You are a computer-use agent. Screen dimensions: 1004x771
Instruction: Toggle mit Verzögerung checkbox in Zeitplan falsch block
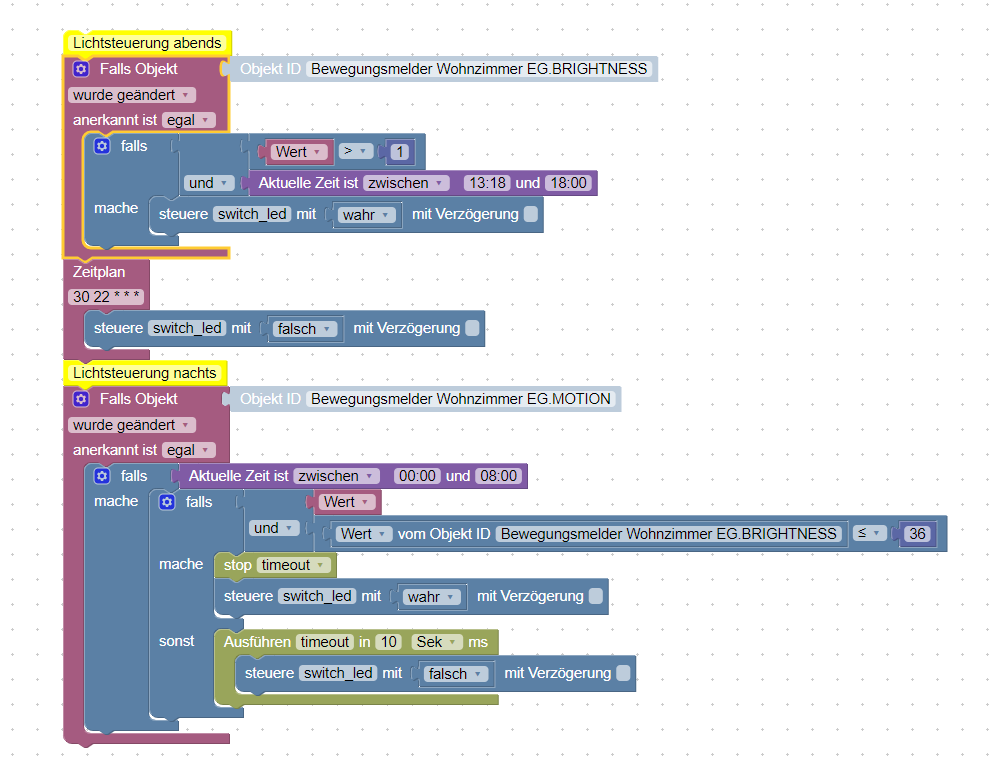[472, 328]
